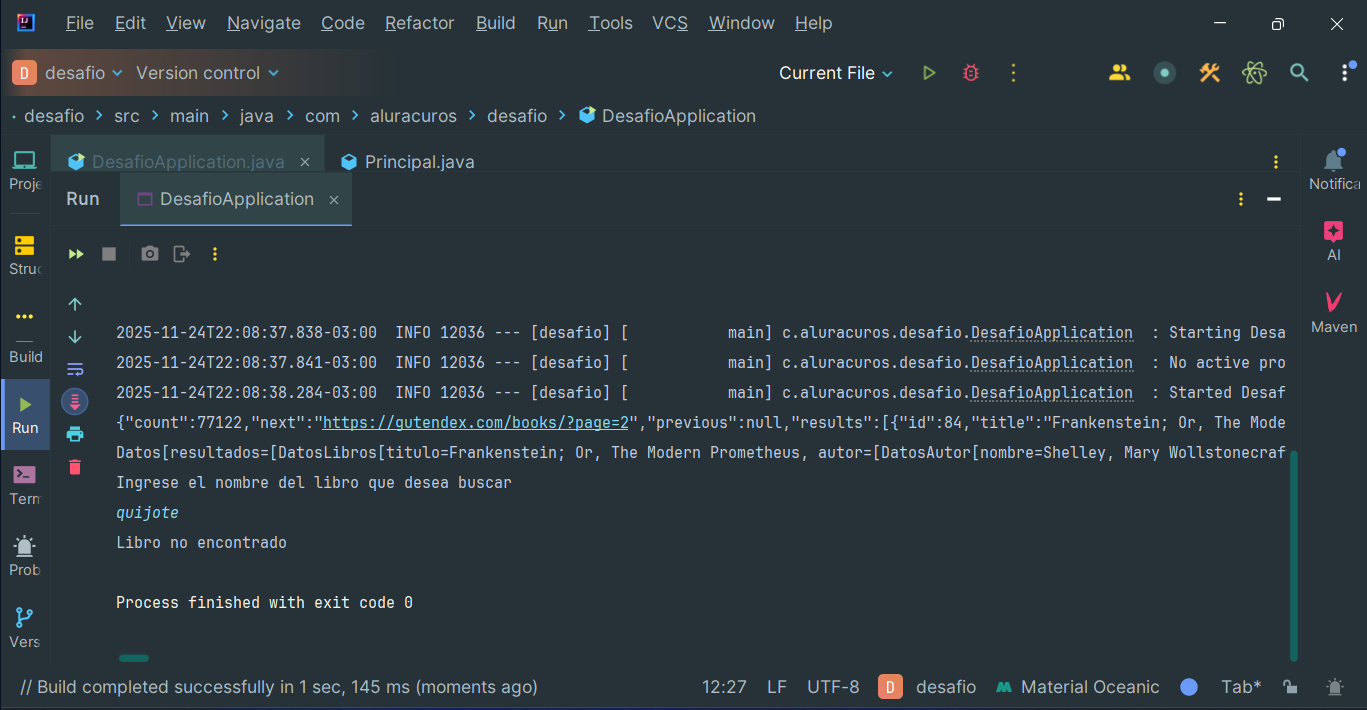Switch to Principal.java editor tab

tap(407, 162)
